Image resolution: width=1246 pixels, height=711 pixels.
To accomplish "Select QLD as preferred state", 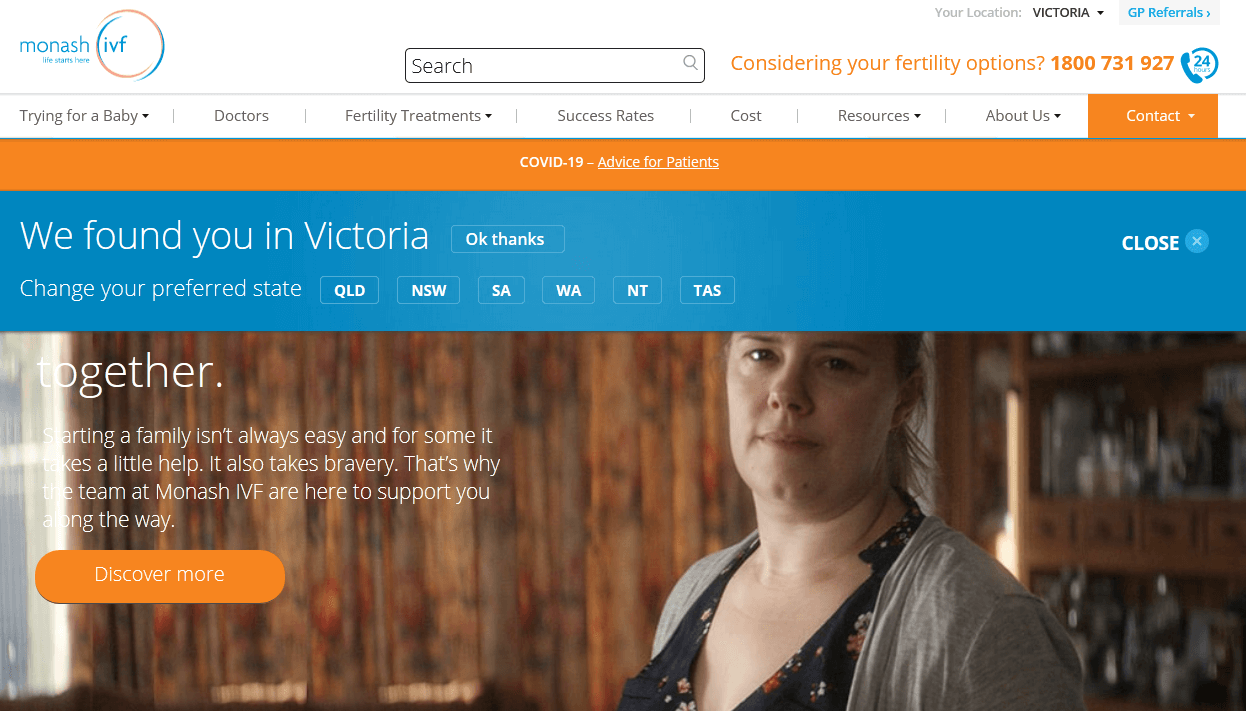I will coord(350,290).
